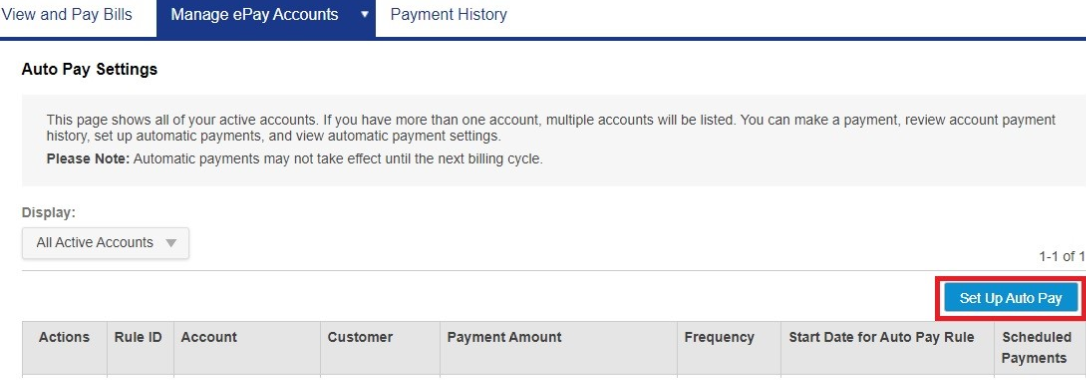The image size is (1089, 380).
Task: Click the gray arrow in Display selector
Action: (171, 243)
